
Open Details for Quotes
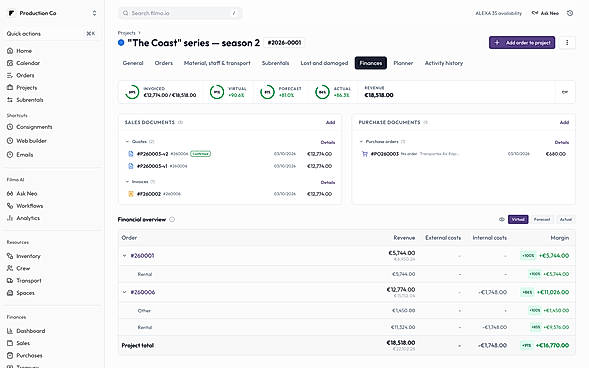pyautogui.click(x=328, y=142)
